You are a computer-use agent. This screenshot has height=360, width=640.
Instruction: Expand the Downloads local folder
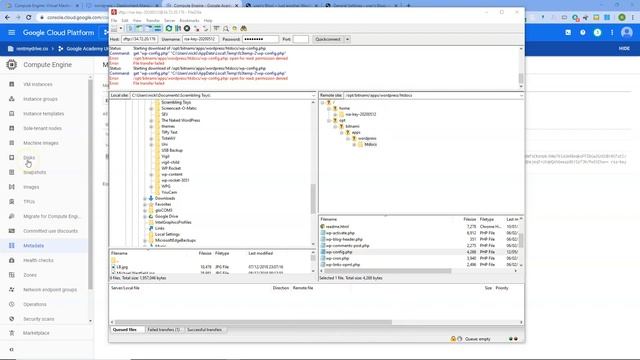click(145, 198)
